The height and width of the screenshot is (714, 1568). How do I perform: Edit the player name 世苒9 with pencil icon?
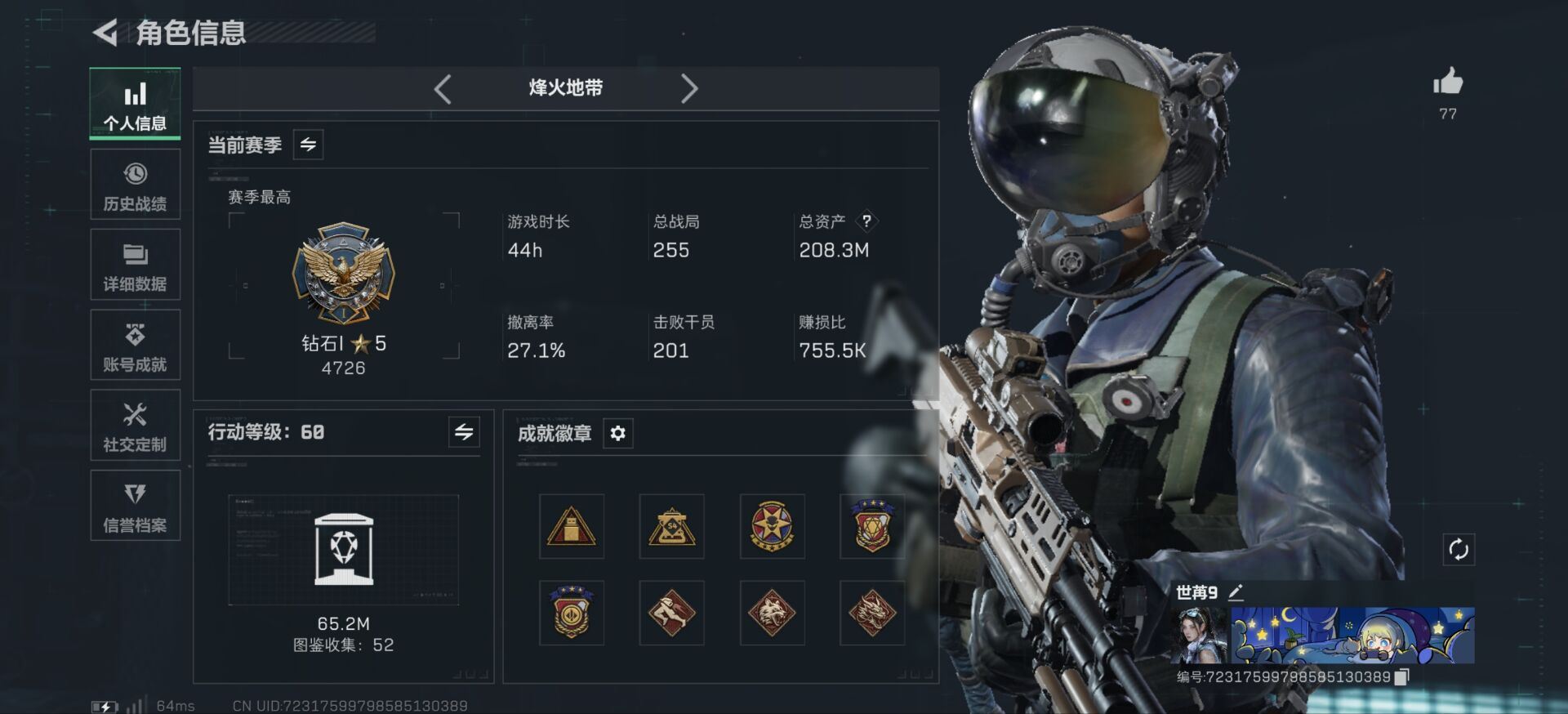pos(1236,591)
